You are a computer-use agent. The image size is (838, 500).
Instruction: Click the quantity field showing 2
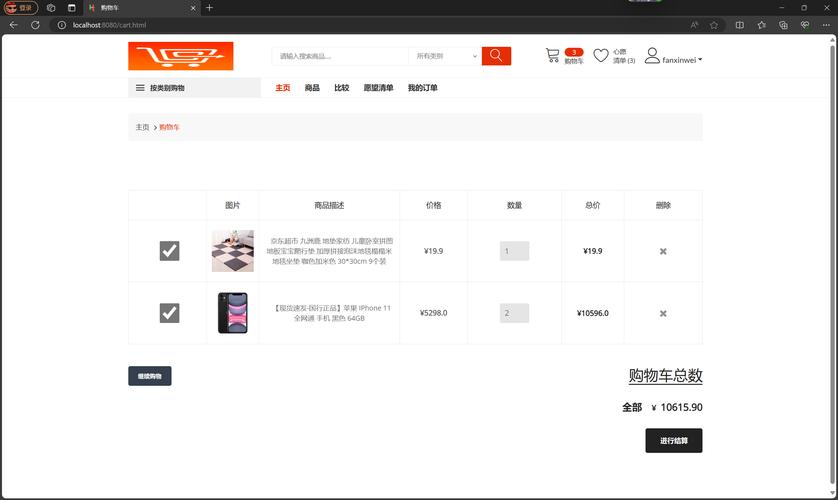[514, 312]
